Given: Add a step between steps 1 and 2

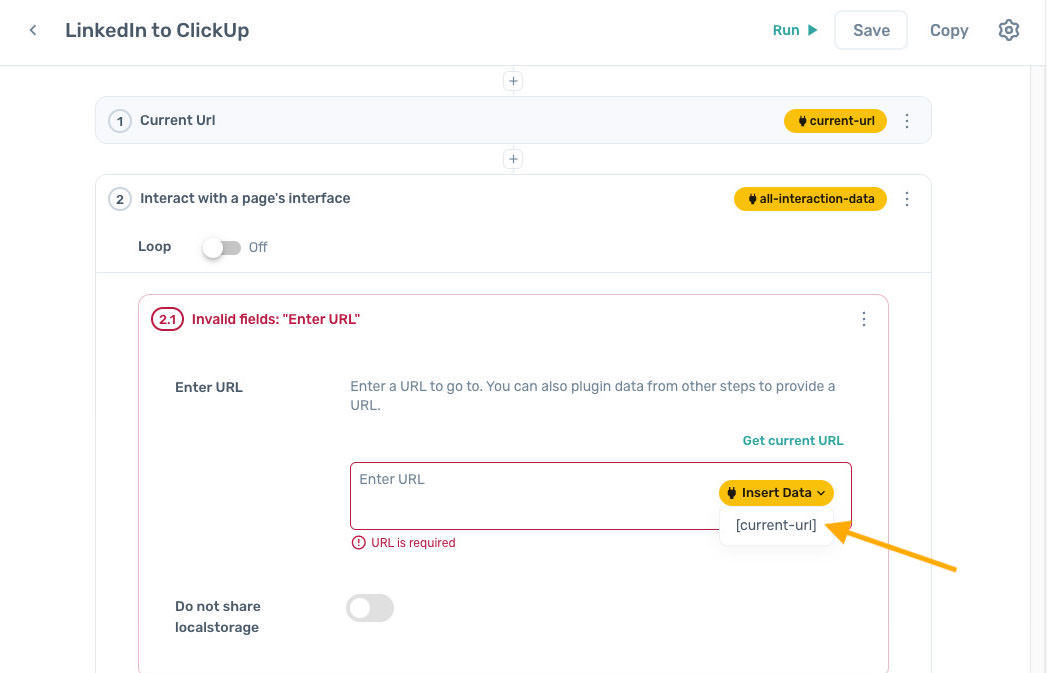Looking at the screenshot, I should click(513, 159).
